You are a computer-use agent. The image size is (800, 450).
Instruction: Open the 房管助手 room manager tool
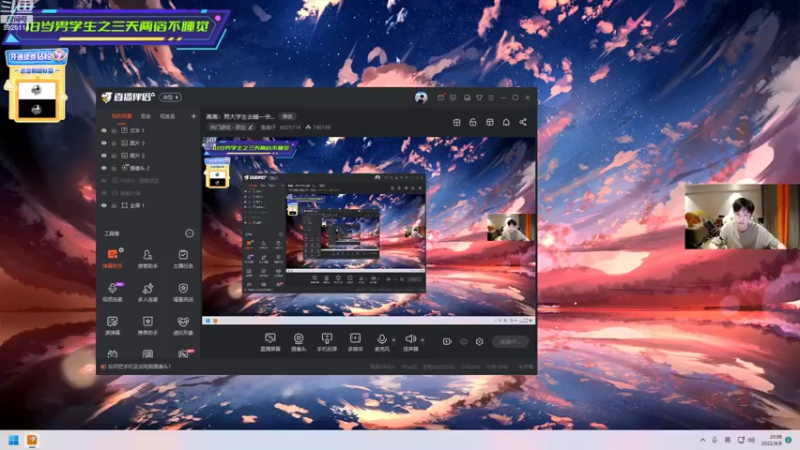(147, 258)
